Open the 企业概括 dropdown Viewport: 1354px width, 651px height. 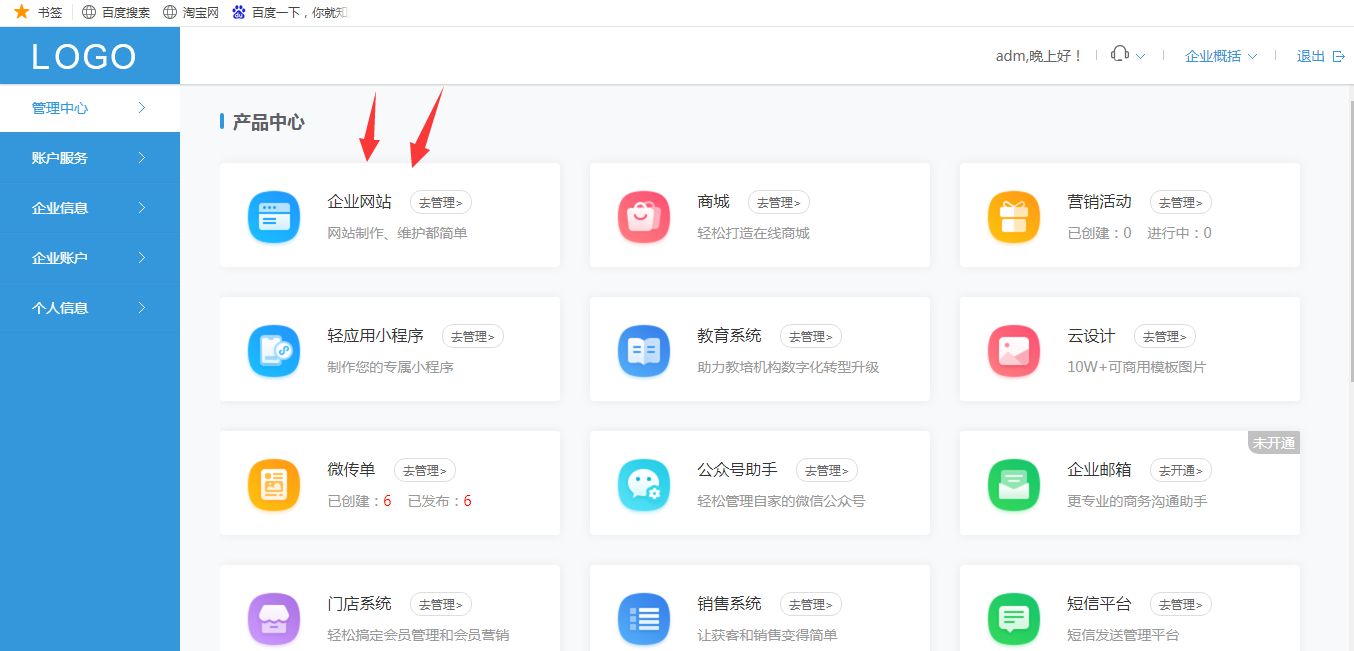click(x=1221, y=56)
